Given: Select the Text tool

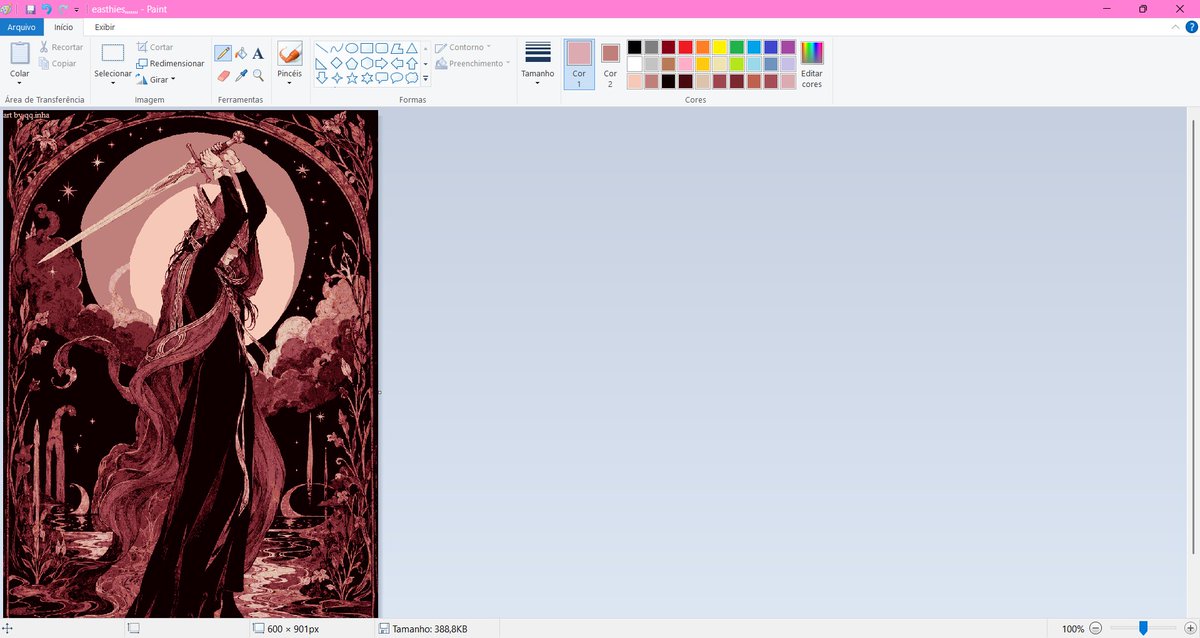Looking at the screenshot, I should (258, 54).
